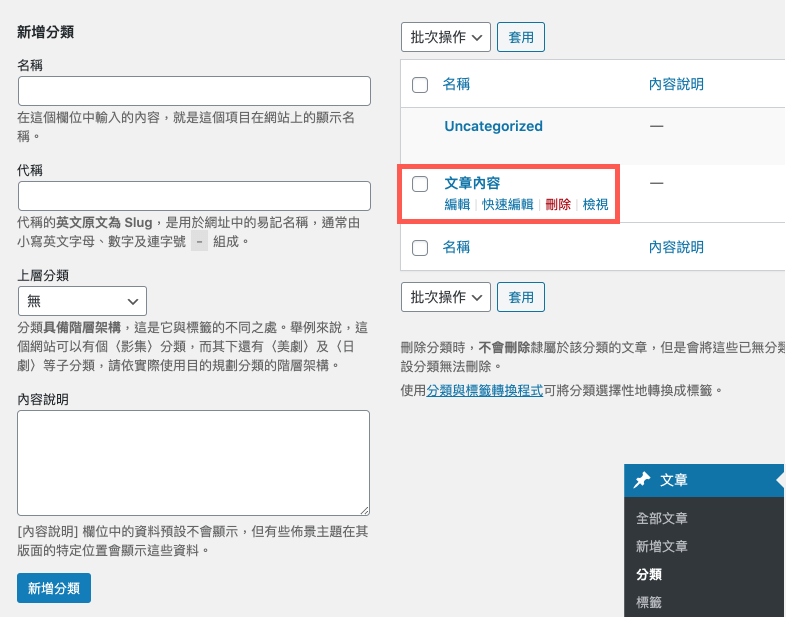Go to 全部文章 in sidebar
The width and height of the screenshot is (786, 617).
click(661, 518)
